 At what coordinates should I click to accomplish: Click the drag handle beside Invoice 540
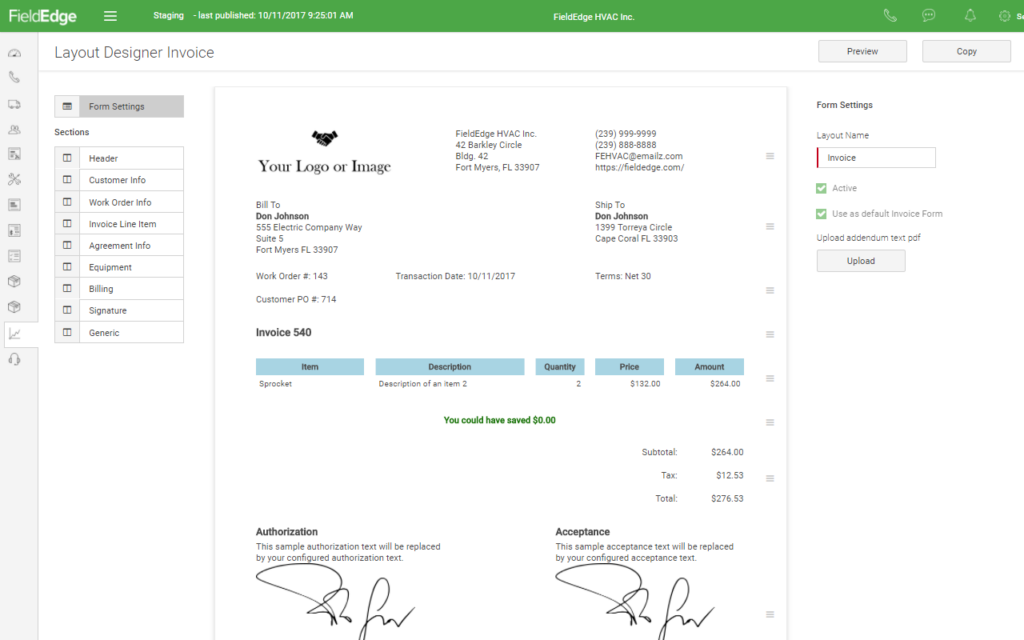(x=769, y=334)
